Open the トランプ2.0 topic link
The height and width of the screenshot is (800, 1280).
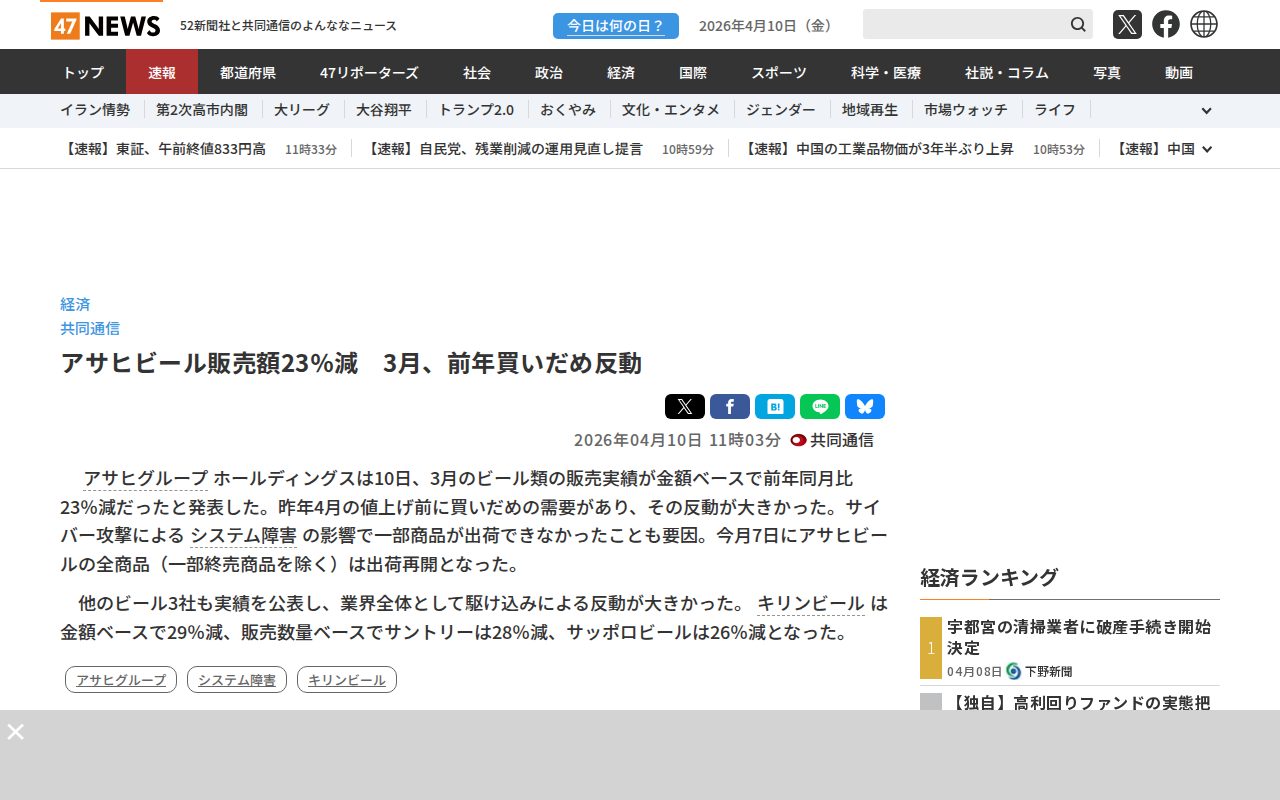click(476, 110)
